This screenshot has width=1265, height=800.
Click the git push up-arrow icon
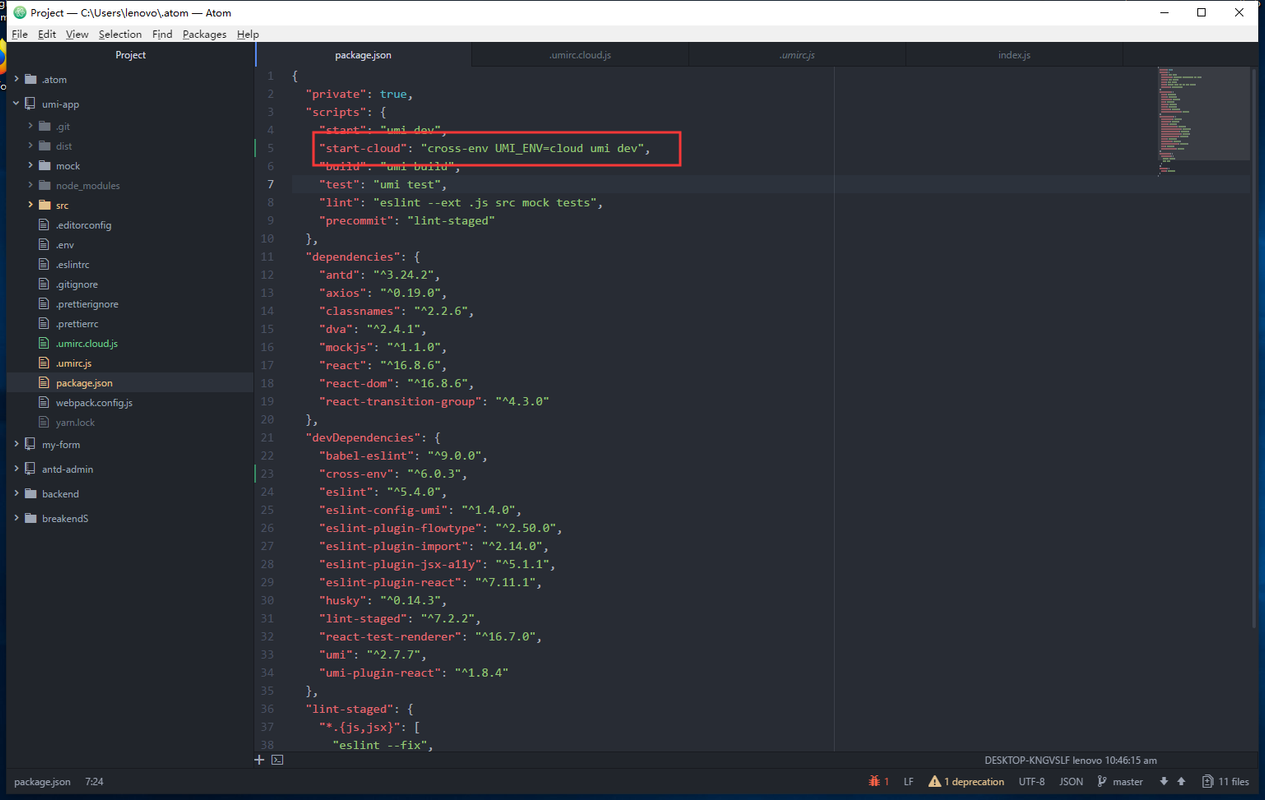[x=1181, y=781]
